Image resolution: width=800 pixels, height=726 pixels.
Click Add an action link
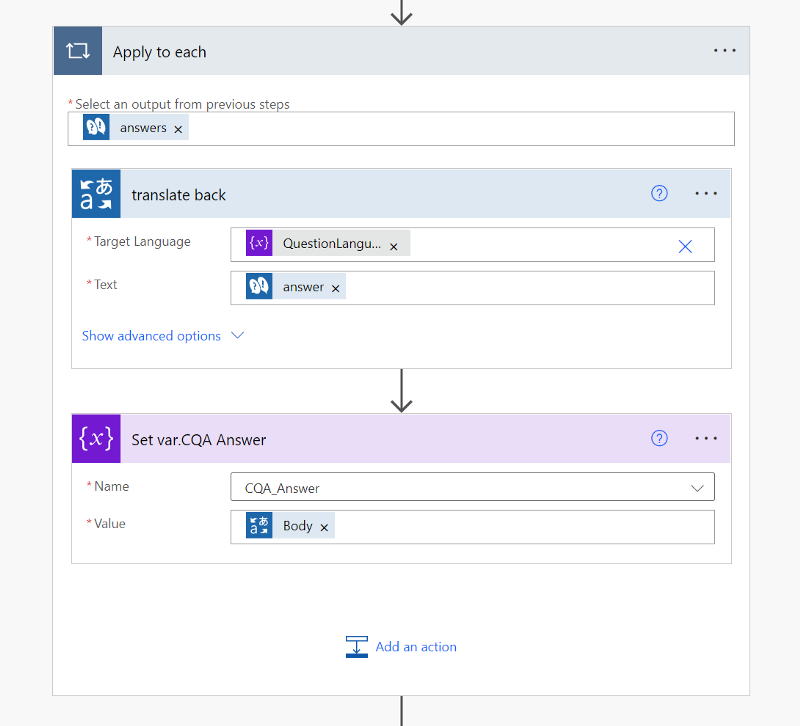pos(416,646)
